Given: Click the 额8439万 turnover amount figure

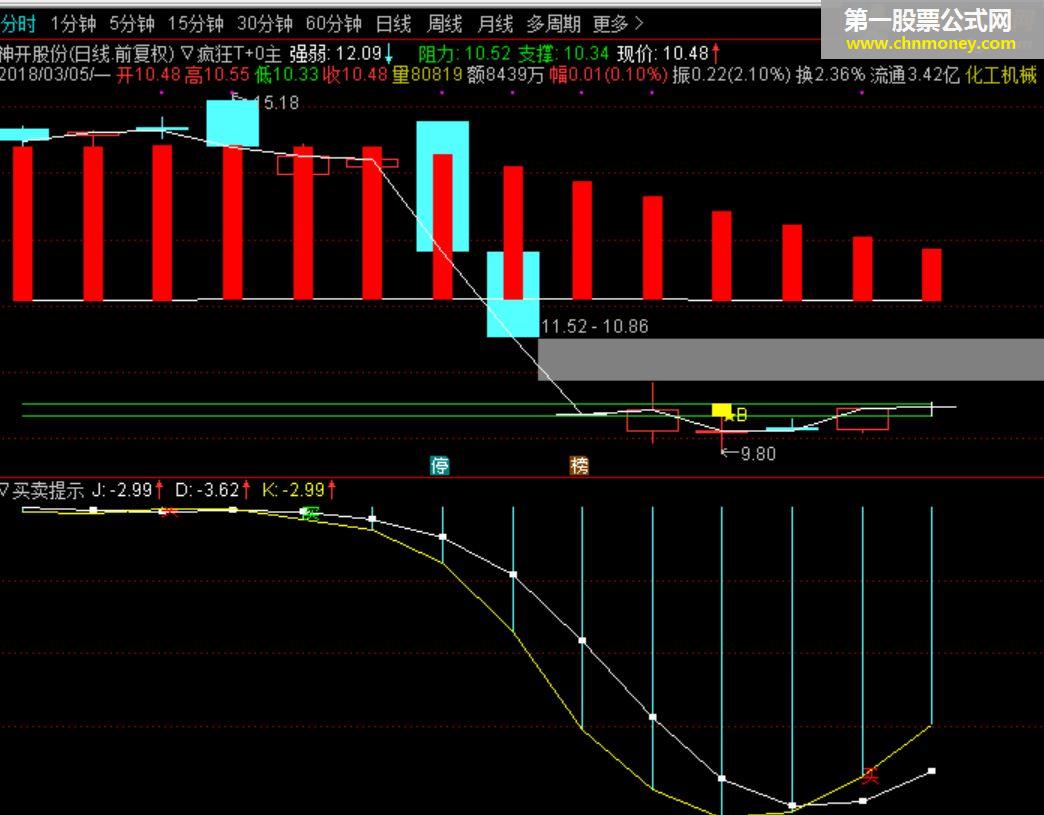Looking at the screenshot, I should pyautogui.click(x=505, y=75).
